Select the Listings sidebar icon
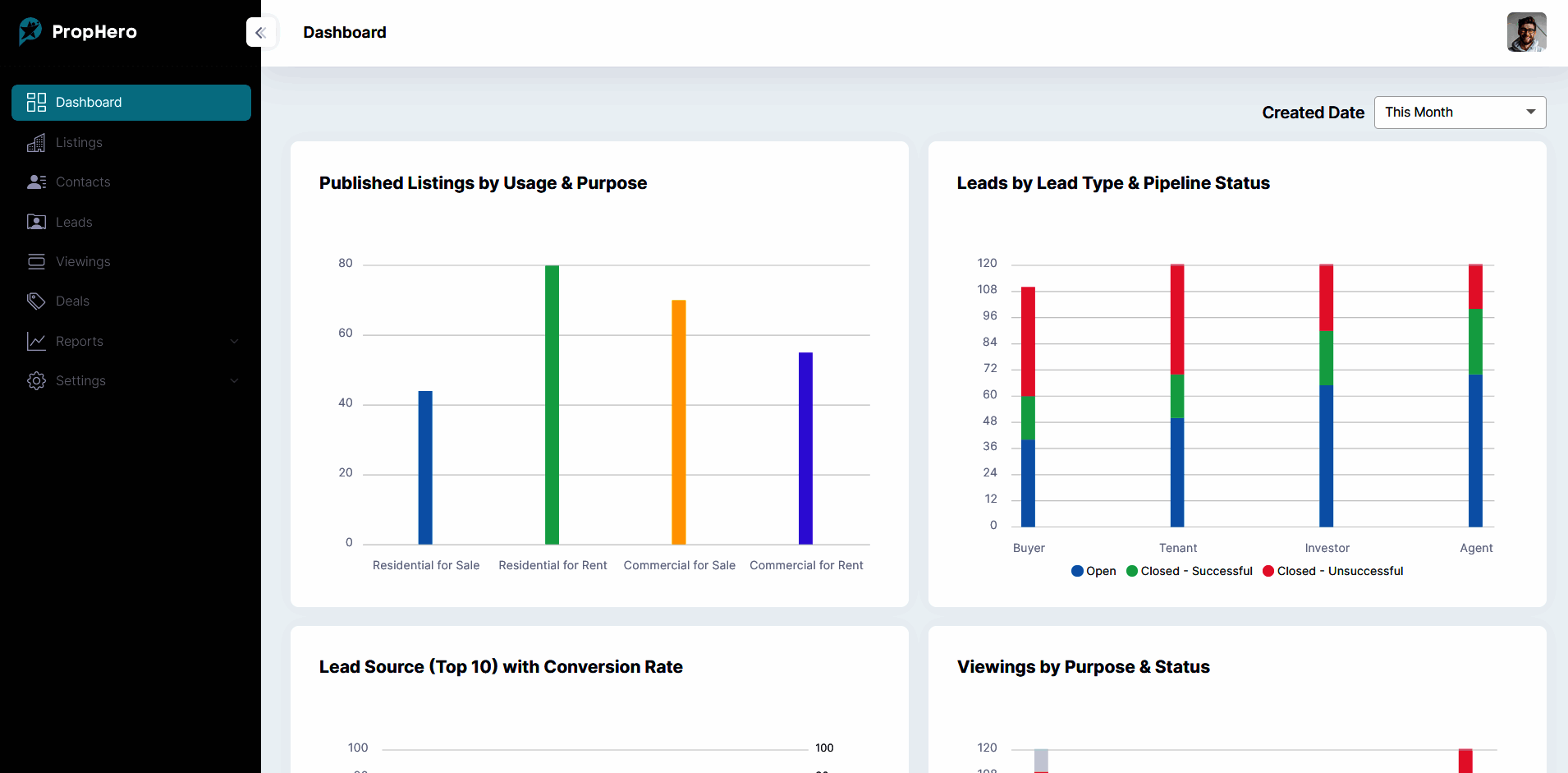1568x773 pixels. (x=37, y=142)
